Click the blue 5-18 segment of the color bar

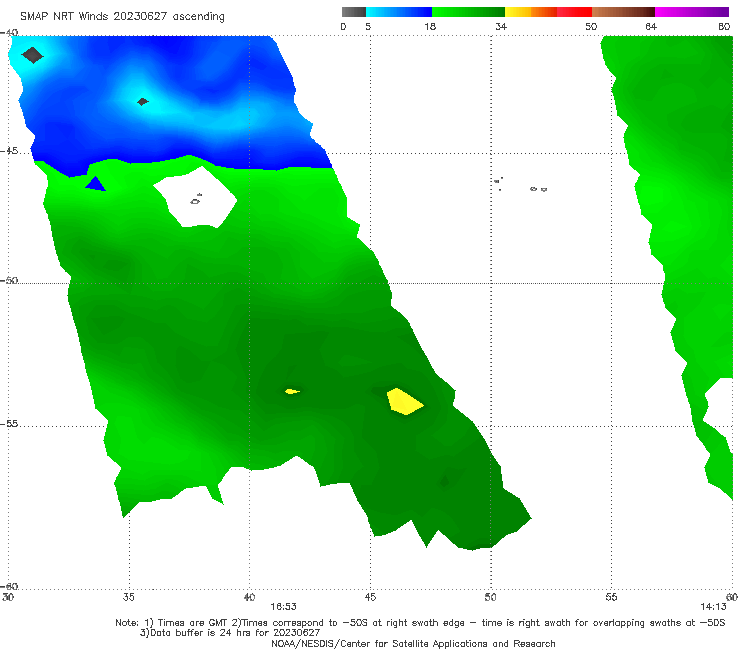point(399,12)
